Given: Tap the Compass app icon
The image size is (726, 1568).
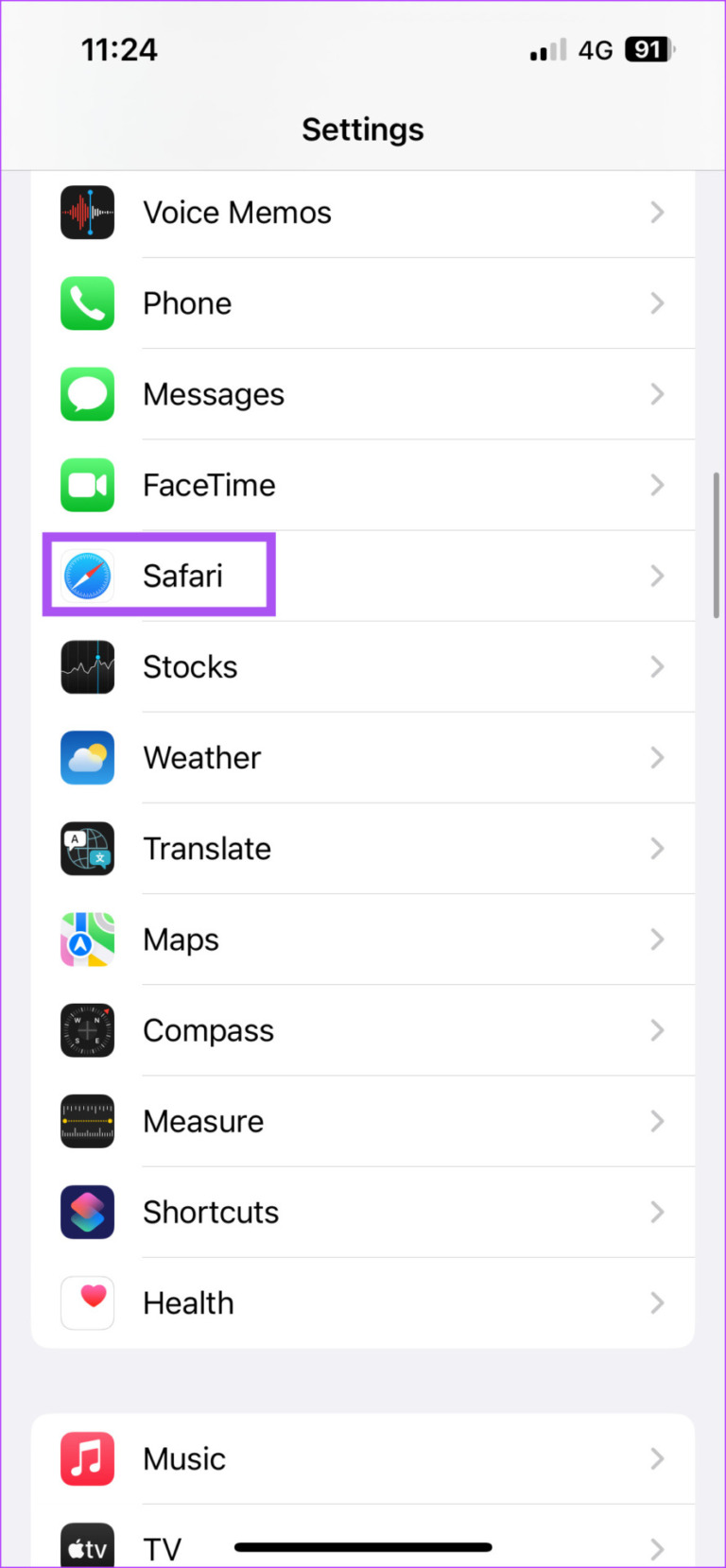Looking at the screenshot, I should pos(87,1030).
